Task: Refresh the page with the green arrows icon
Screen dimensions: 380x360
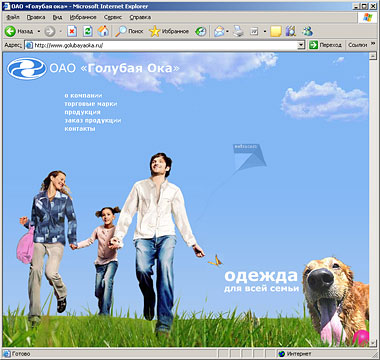Action: (88, 31)
